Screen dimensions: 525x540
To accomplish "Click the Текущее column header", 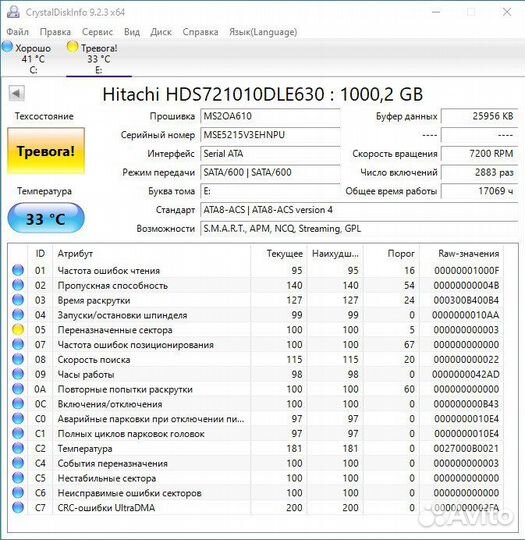I will click(279, 254).
